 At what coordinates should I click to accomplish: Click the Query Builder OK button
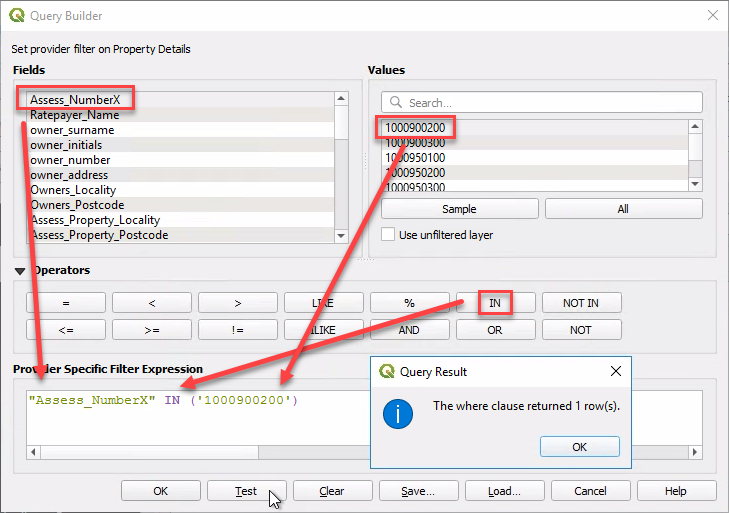tap(161, 491)
